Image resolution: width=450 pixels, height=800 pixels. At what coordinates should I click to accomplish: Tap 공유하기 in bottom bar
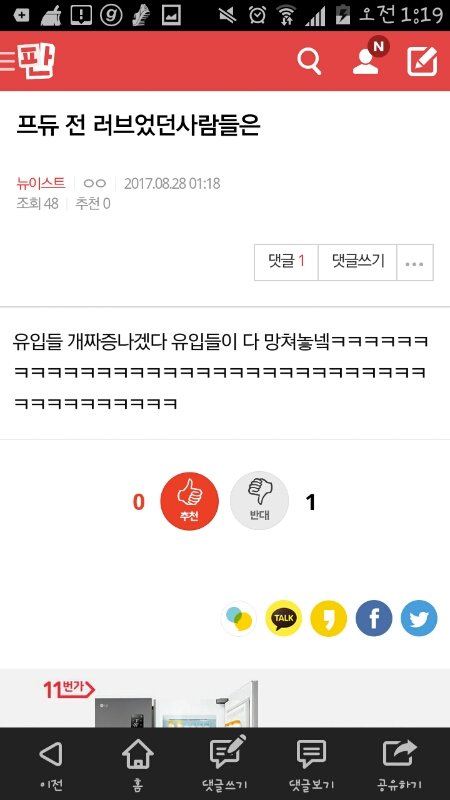399,764
